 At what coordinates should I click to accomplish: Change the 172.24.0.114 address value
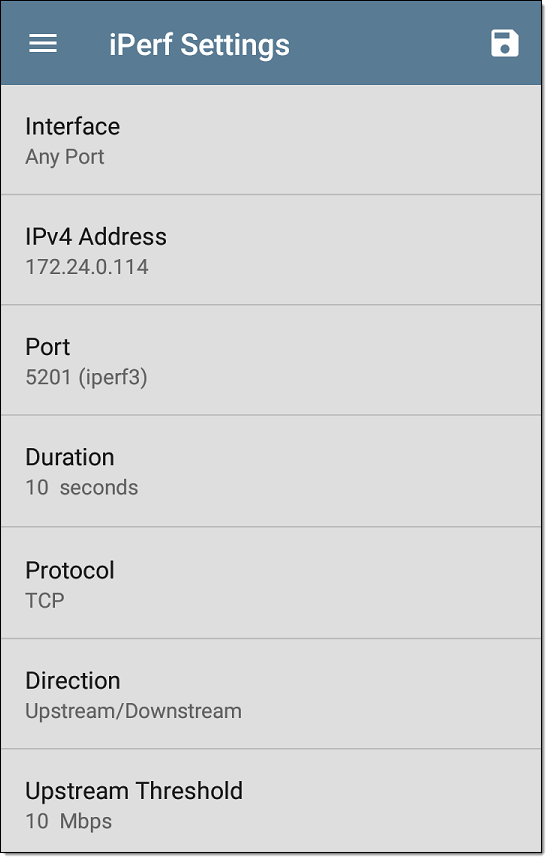tap(87, 267)
